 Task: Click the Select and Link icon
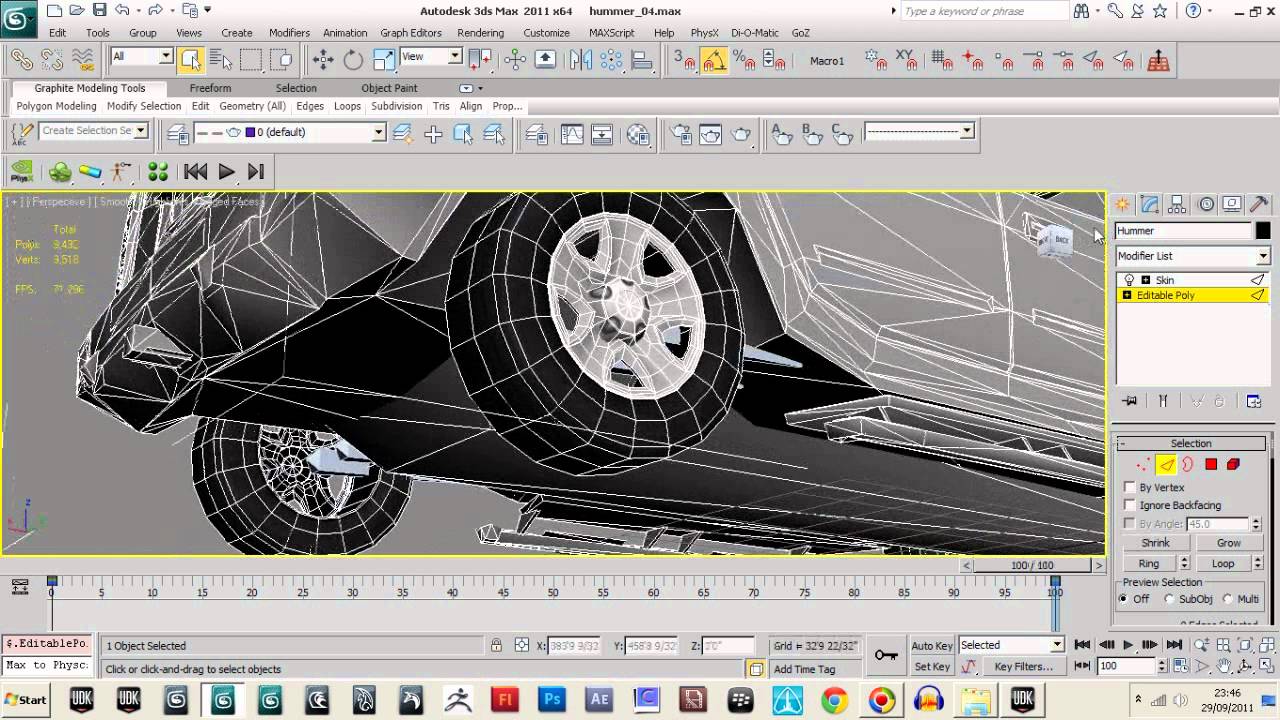coord(21,60)
